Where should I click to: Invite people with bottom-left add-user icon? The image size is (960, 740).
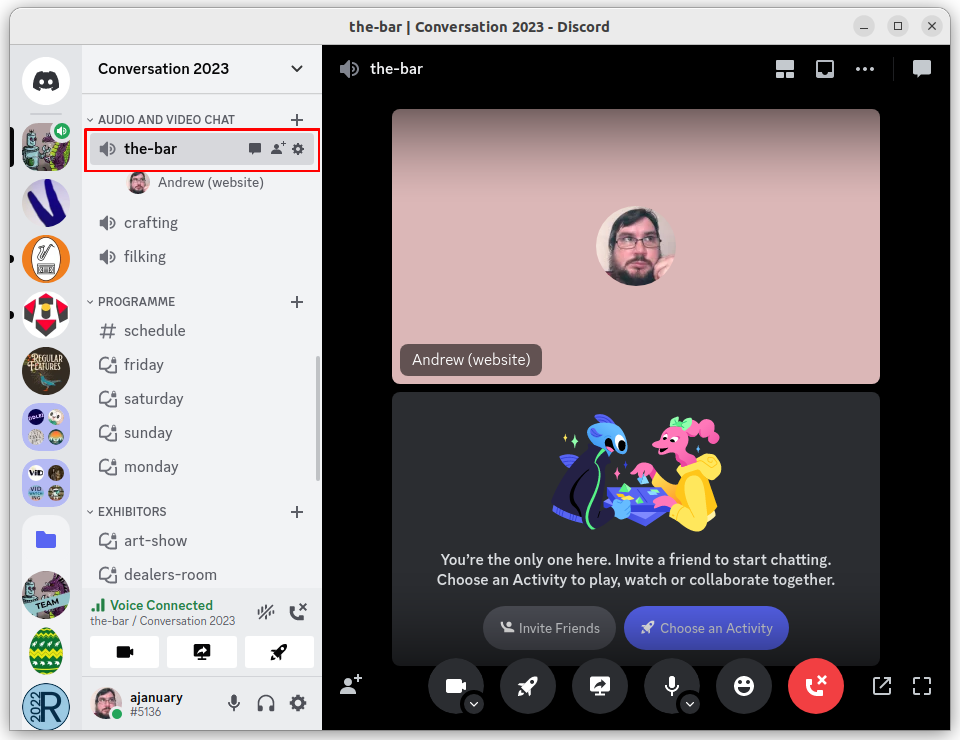point(351,685)
